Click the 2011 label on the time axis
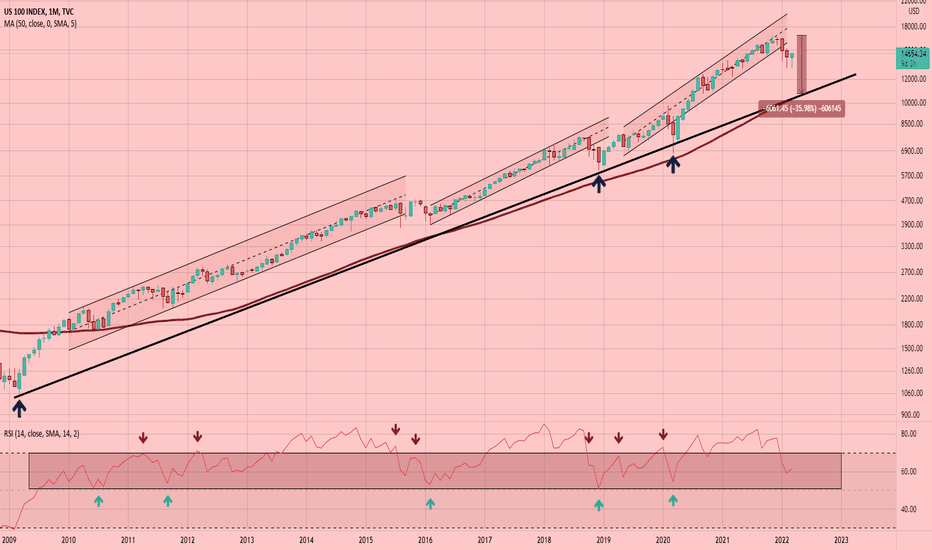This screenshot has height=550, width=932. [x=128, y=539]
